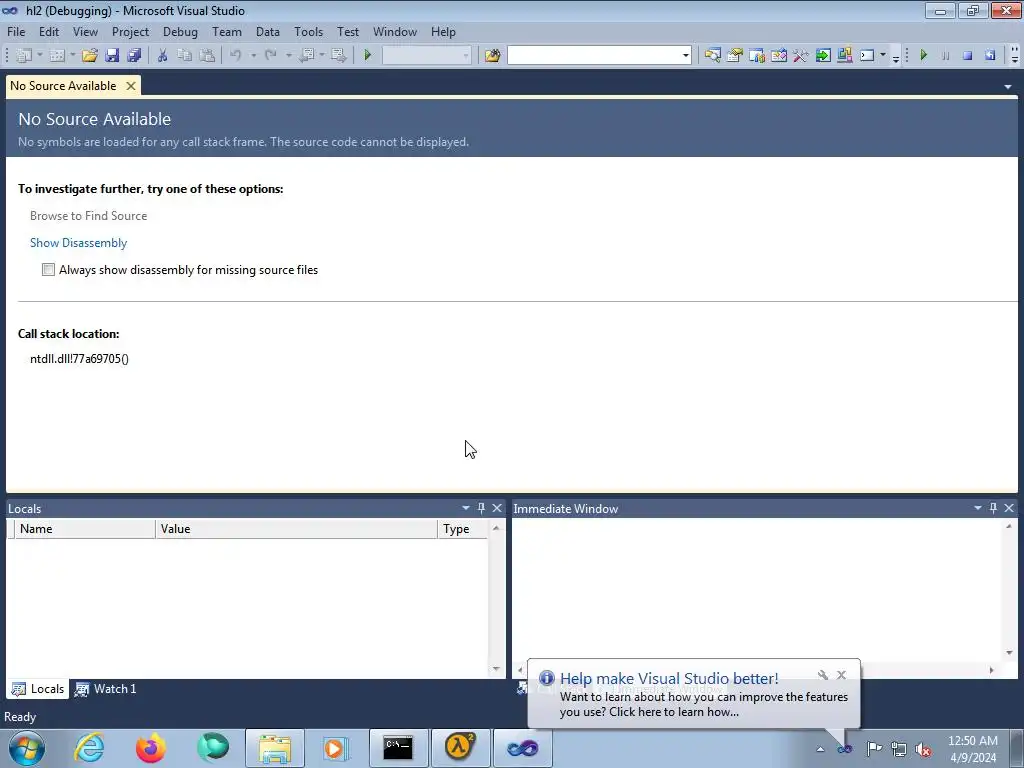Image resolution: width=1024 pixels, height=768 pixels.
Task: Expand the Redo history dropdown arrow
Action: point(288,56)
